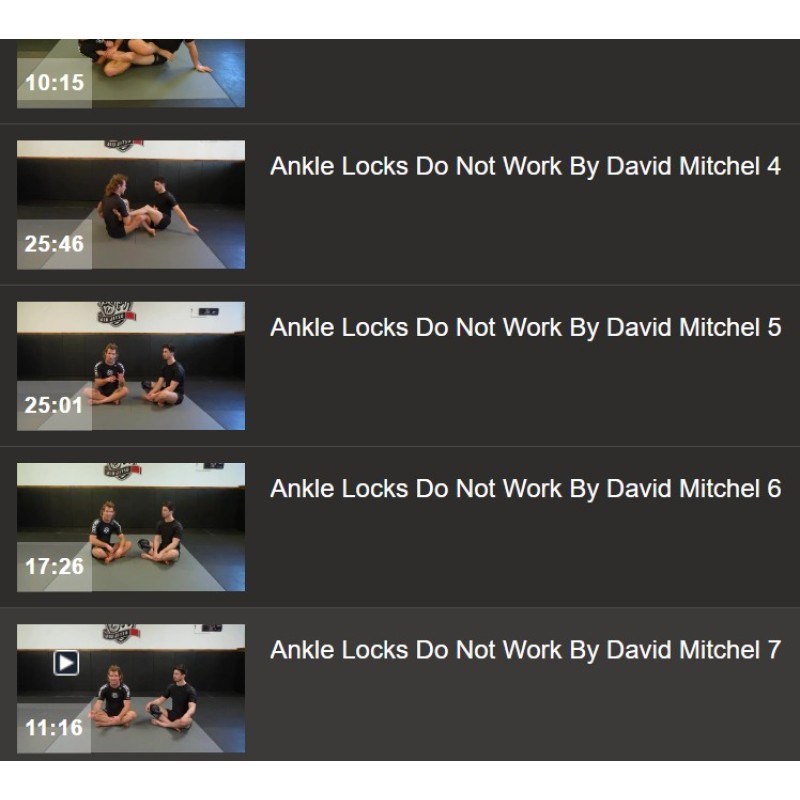Click the 17:26 duration badge

click(55, 566)
